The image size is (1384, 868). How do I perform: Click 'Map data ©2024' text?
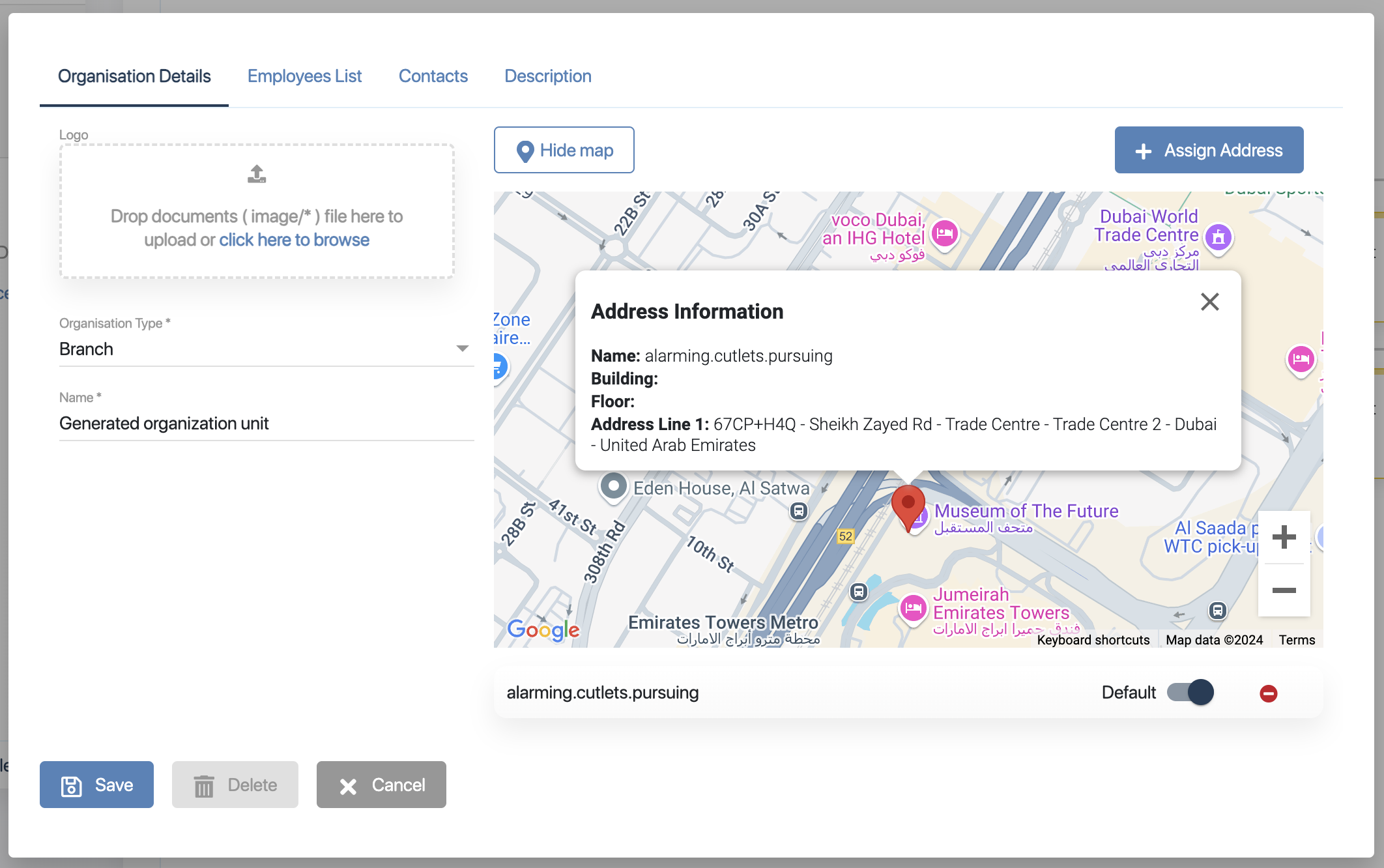tap(1214, 640)
